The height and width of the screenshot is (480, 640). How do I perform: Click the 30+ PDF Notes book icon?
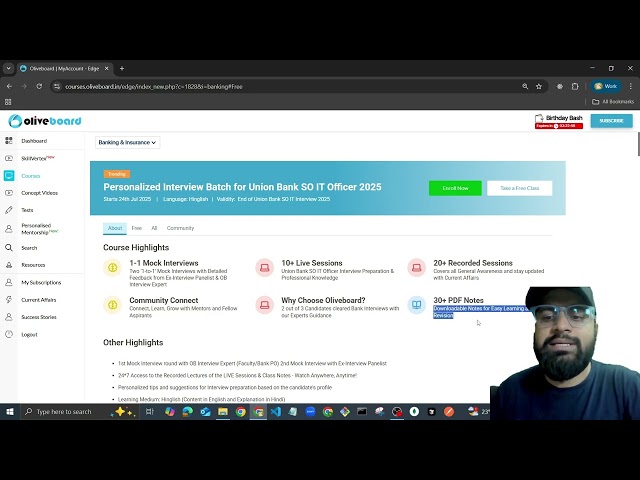click(x=416, y=304)
